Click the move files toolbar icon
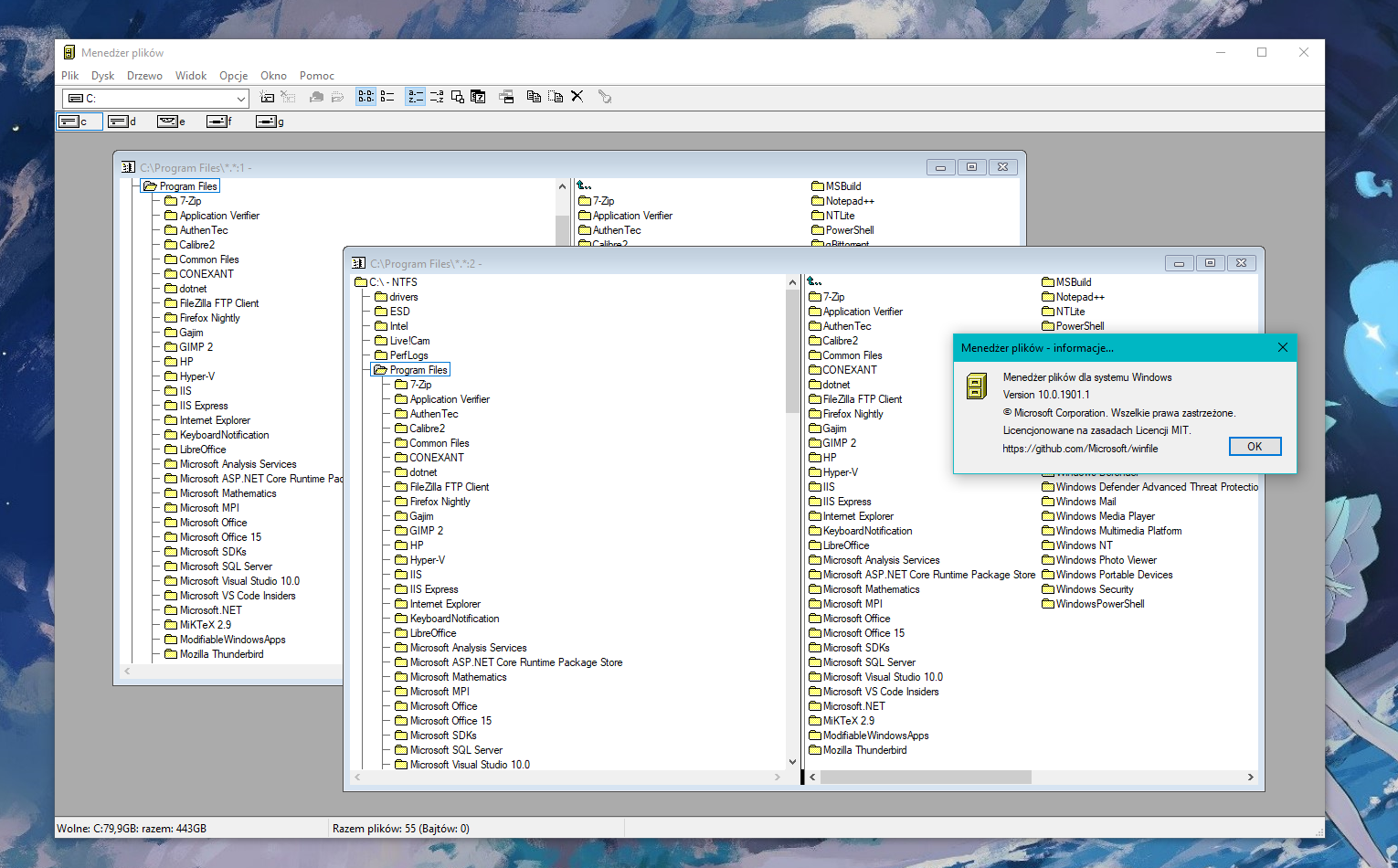The width and height of the screenshot is (1398, 868). tap(556, 97)
